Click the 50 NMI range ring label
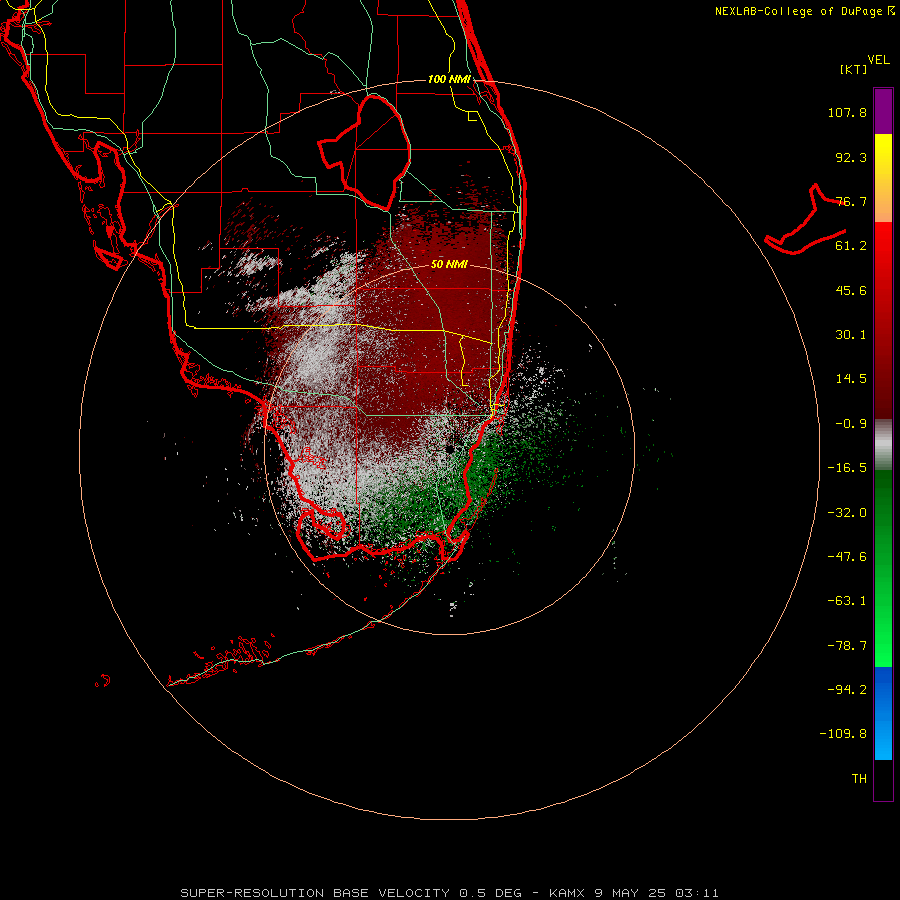 pos(449,265)
